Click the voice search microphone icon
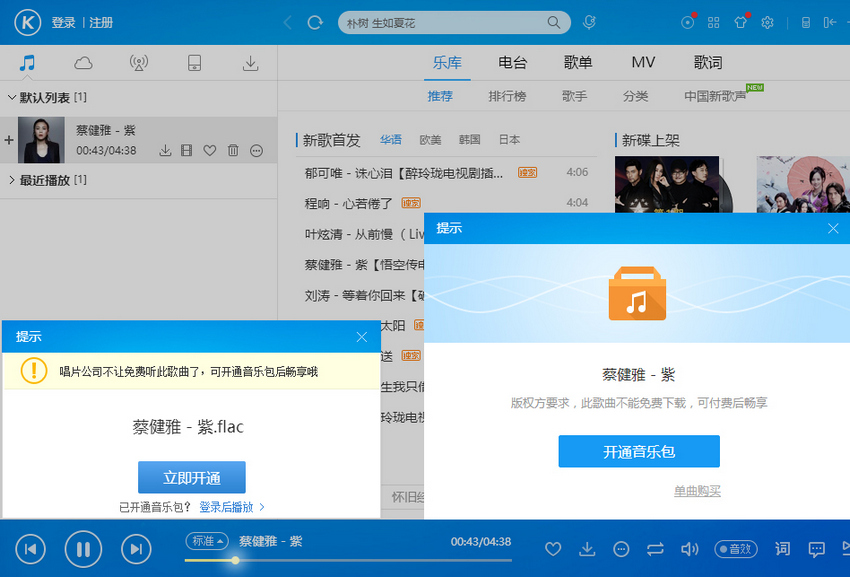 [x=590, y=21]
